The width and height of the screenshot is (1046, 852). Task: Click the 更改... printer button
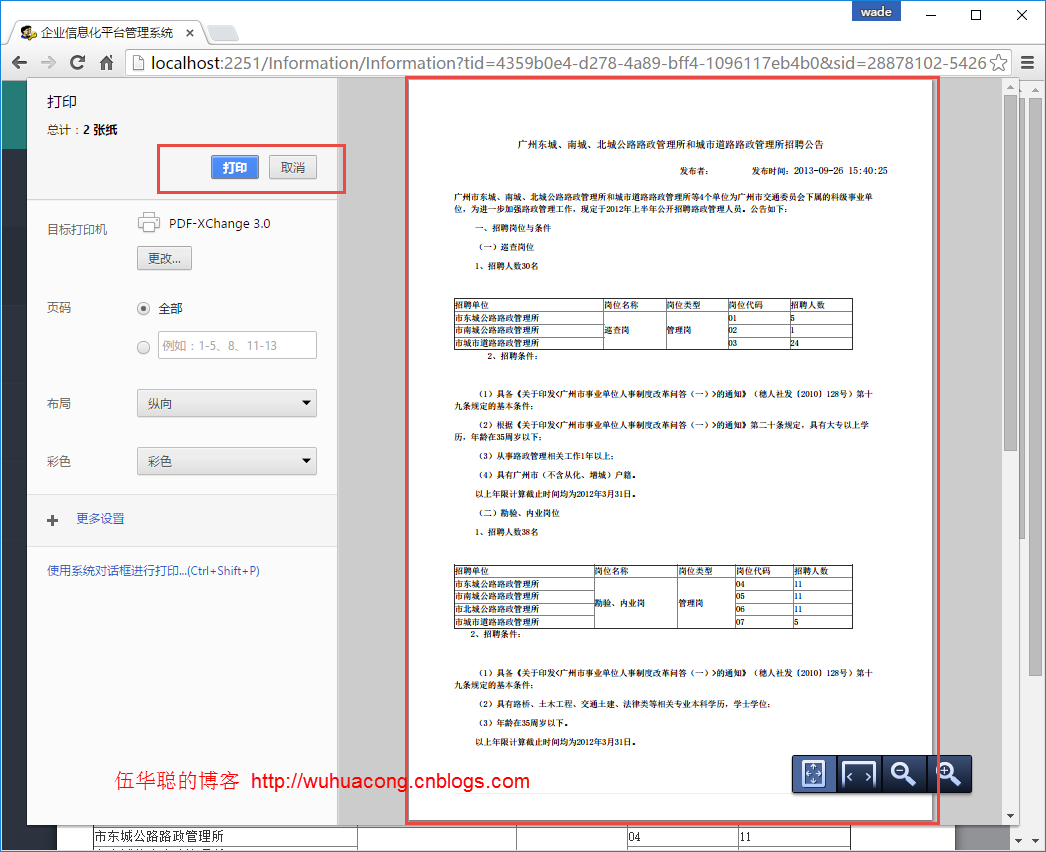(x=164, y=258)
